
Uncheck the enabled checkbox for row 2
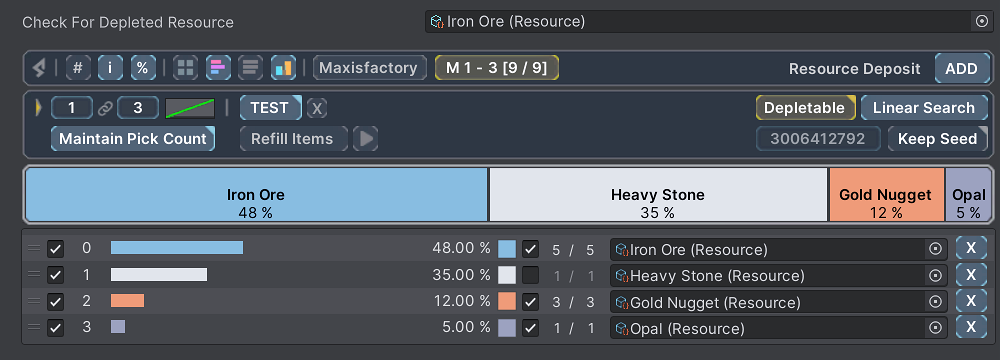click(x=55, y=301)
